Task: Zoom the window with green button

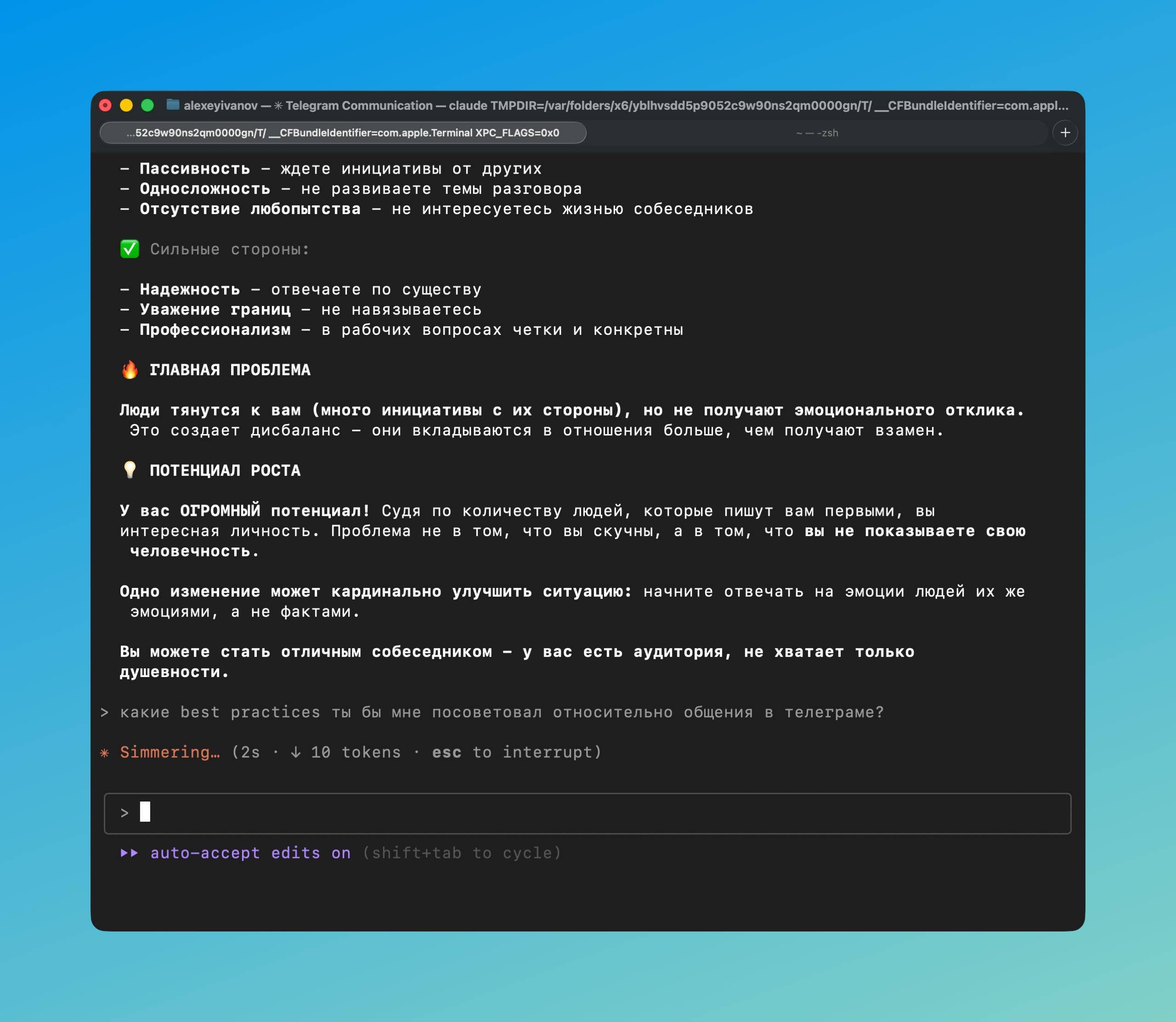Action: 148,106
